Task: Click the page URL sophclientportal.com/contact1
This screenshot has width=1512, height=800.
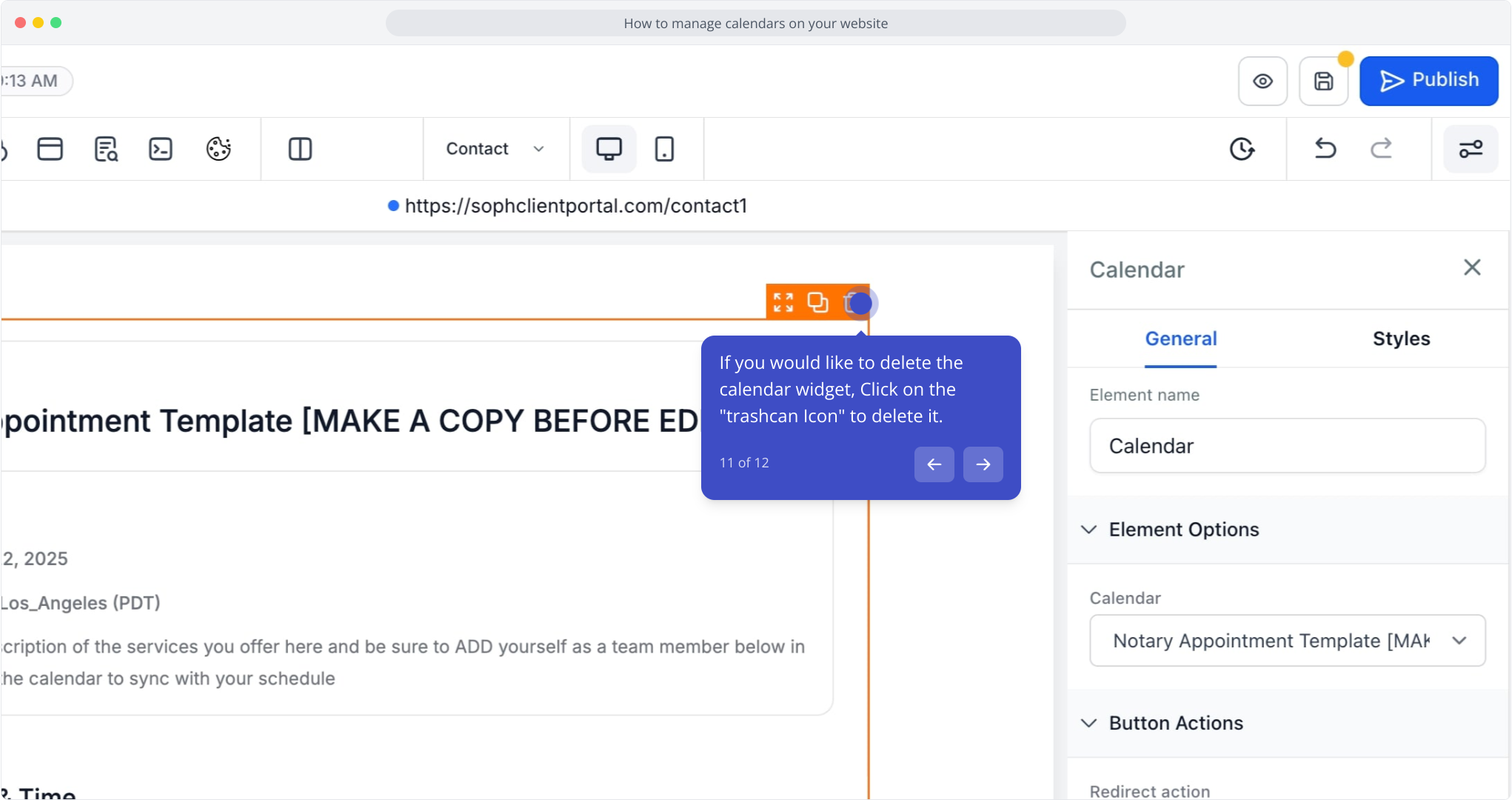Action: pos(575,206)
